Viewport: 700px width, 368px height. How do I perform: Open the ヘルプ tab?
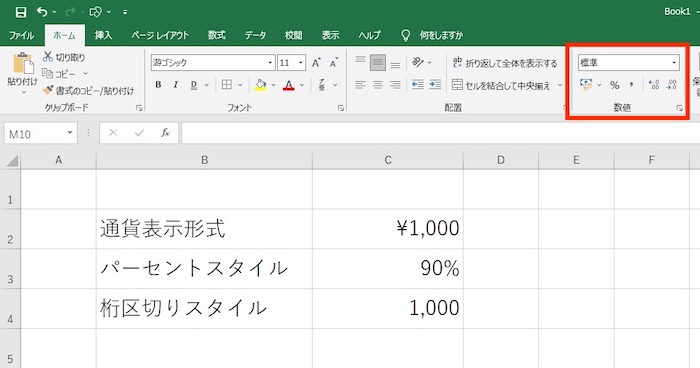click(x=370, y=35)
